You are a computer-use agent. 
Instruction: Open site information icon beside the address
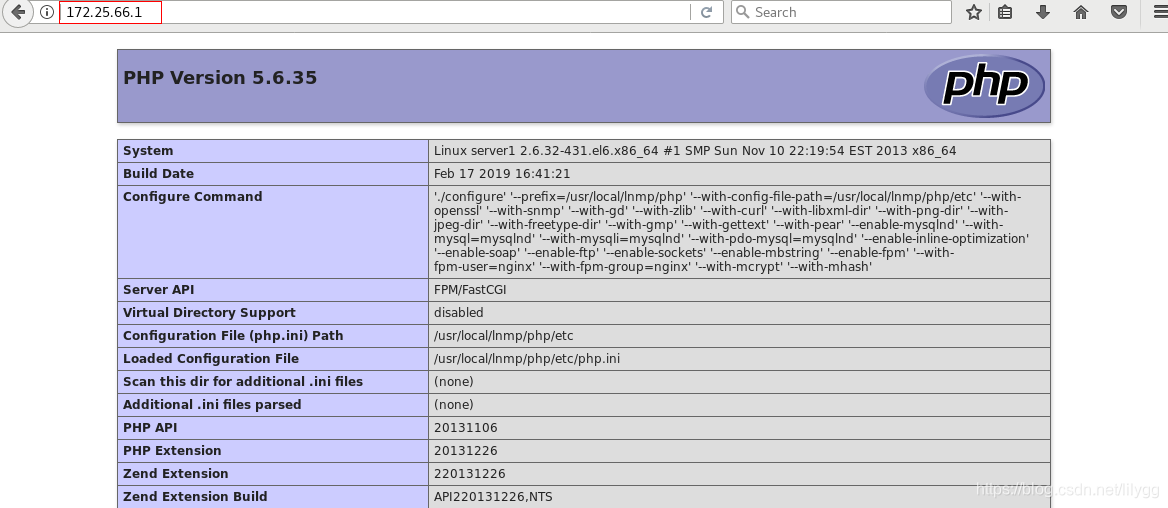(46, 13)
